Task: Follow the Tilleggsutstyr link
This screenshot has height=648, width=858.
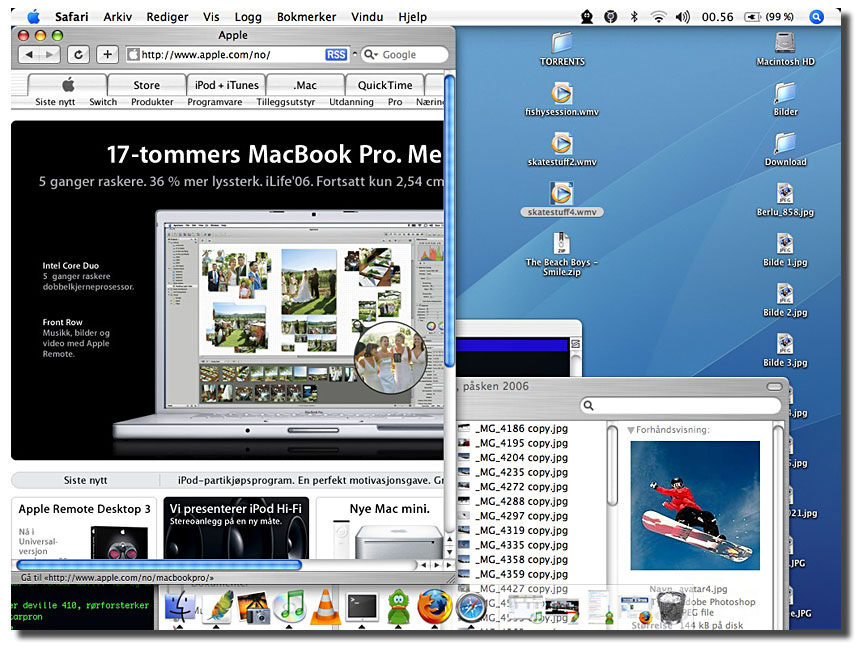Action: pyautogui.click(x=286, y=102)
